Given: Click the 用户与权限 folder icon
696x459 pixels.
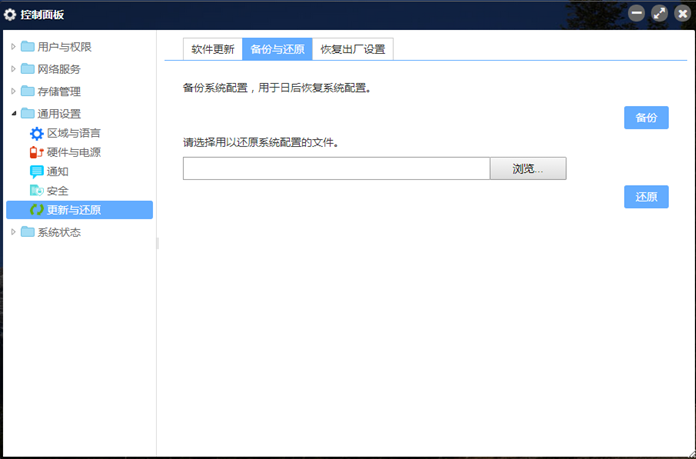Looking at the screenshot, I should pos(27,47).
